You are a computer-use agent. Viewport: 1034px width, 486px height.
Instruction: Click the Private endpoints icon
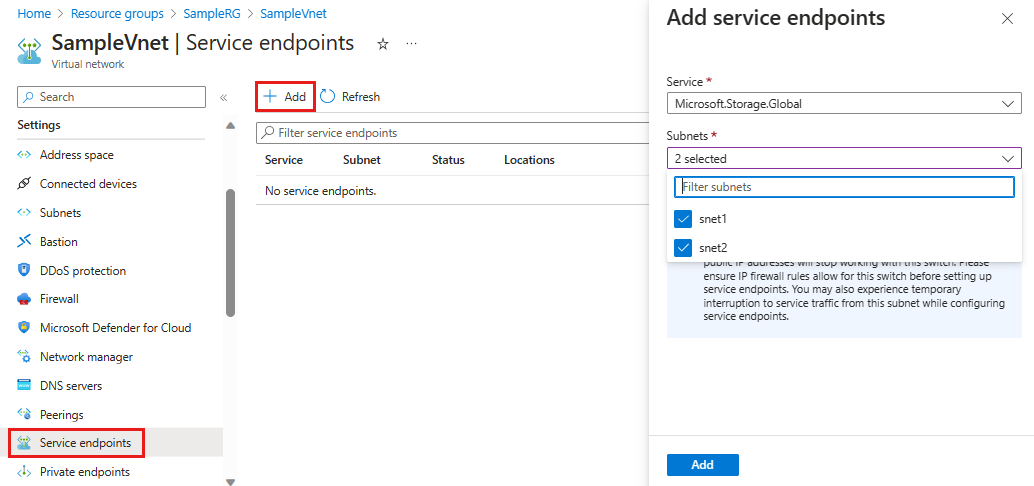pos(24,472)
